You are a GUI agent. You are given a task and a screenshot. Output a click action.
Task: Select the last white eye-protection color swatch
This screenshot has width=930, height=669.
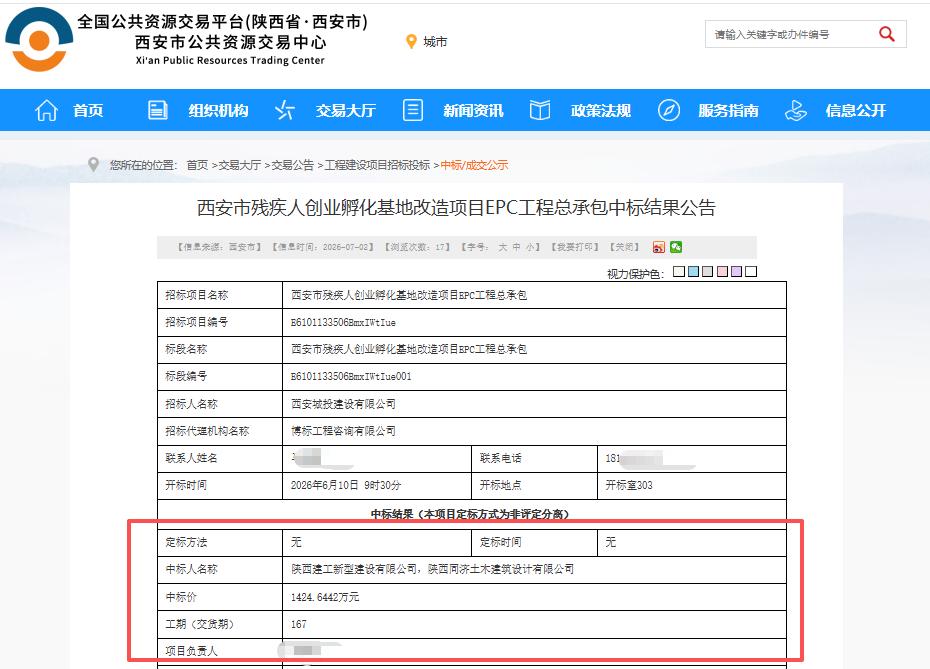click(751, 272)
